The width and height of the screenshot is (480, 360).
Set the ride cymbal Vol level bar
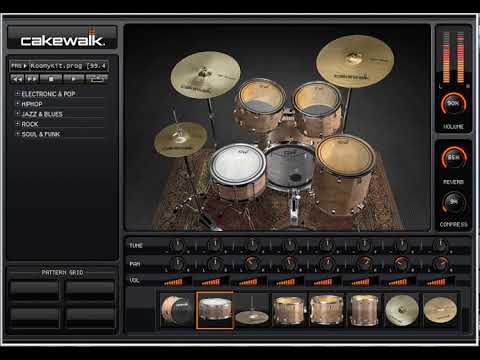440,282
